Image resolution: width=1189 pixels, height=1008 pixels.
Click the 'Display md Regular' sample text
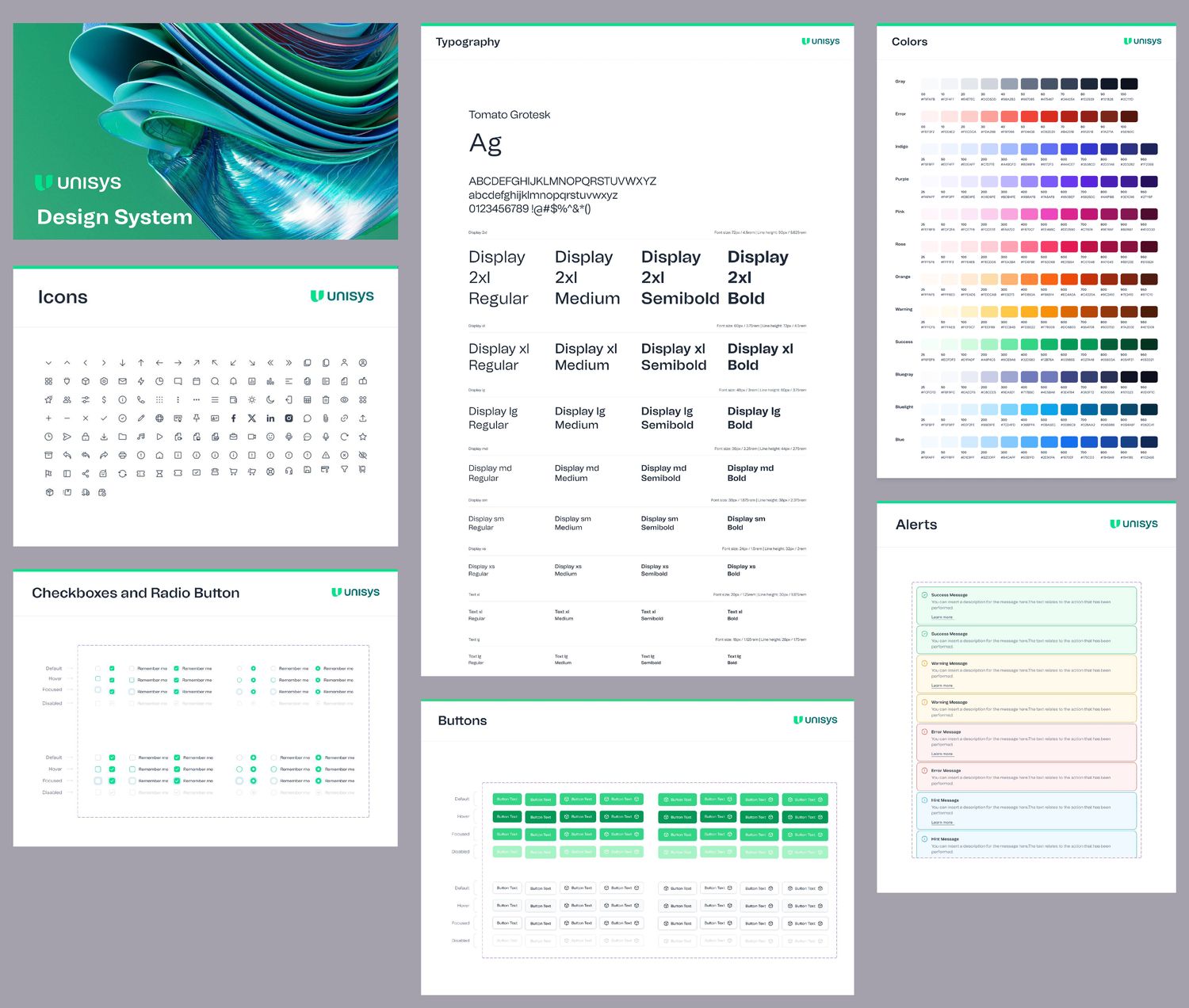(x=490, y=473)
